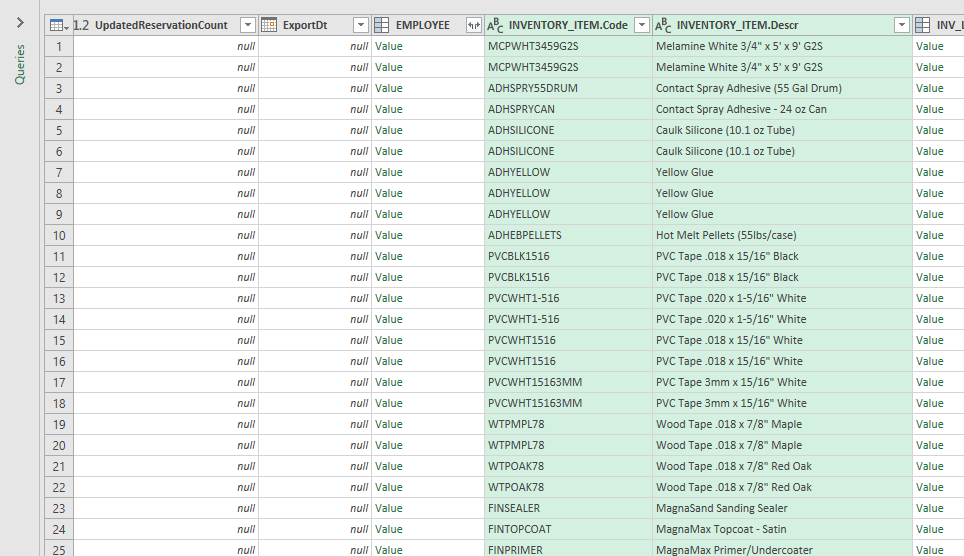Click the table type icon on EMPLOYEE column

point(382,25)
